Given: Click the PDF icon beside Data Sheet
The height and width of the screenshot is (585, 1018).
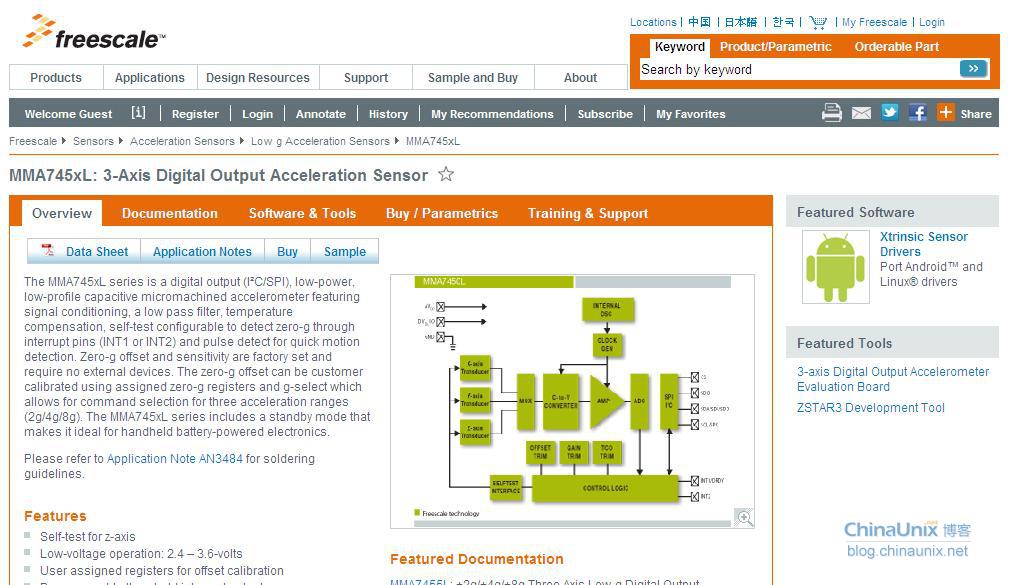Looking at the screenshot, I should (x=48, y=250).
